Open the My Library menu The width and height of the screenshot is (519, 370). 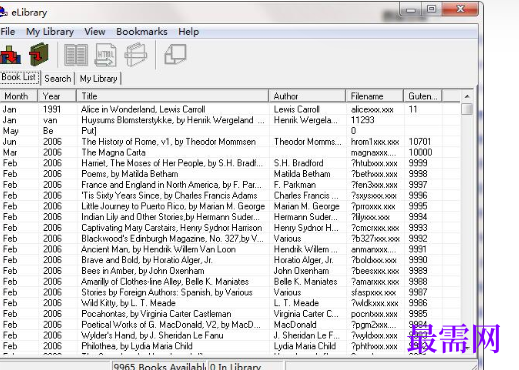(x=50, y=32)
